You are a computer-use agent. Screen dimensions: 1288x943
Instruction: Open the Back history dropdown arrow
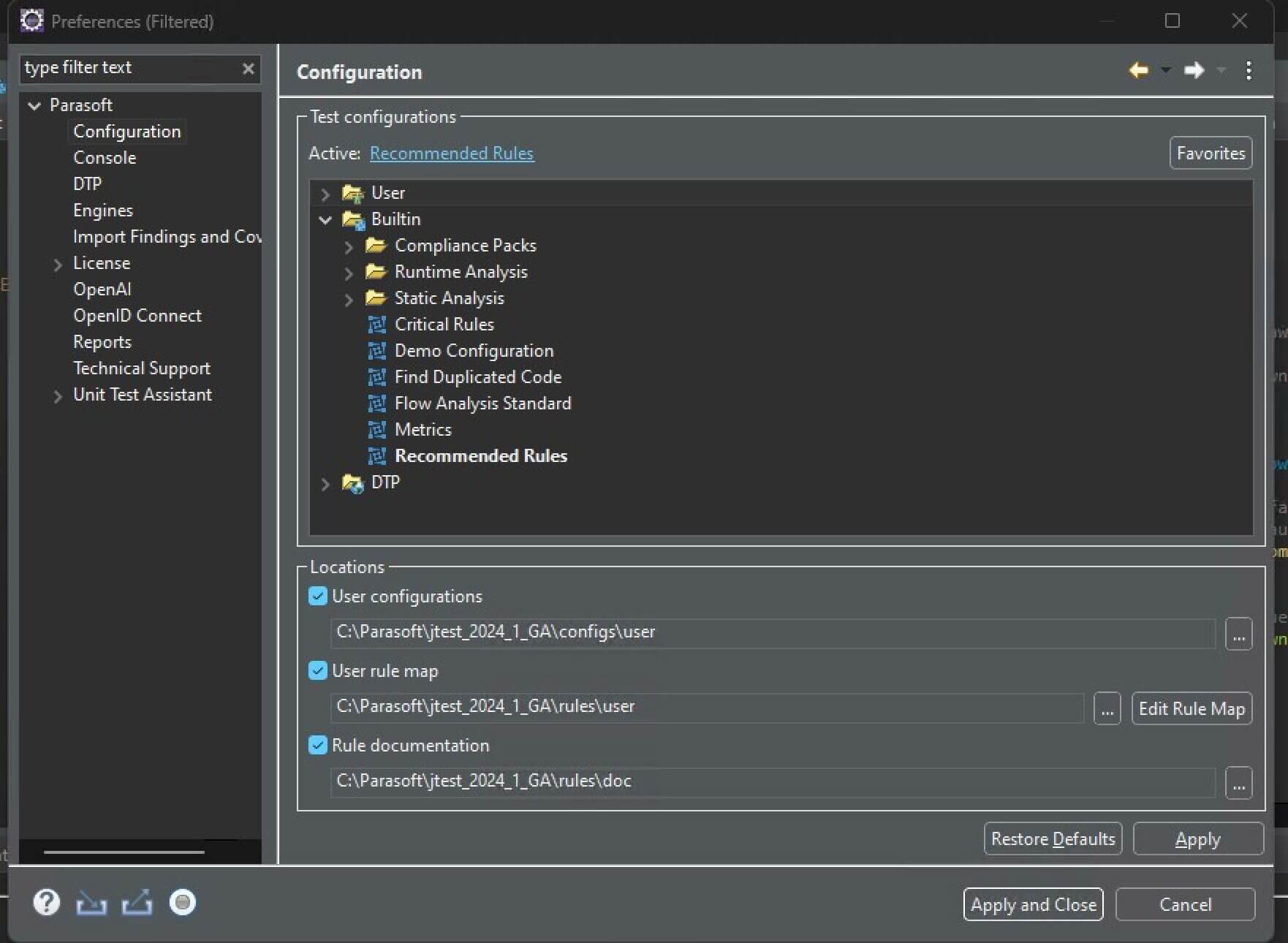pyautogui.click(x=1166, y=70)
